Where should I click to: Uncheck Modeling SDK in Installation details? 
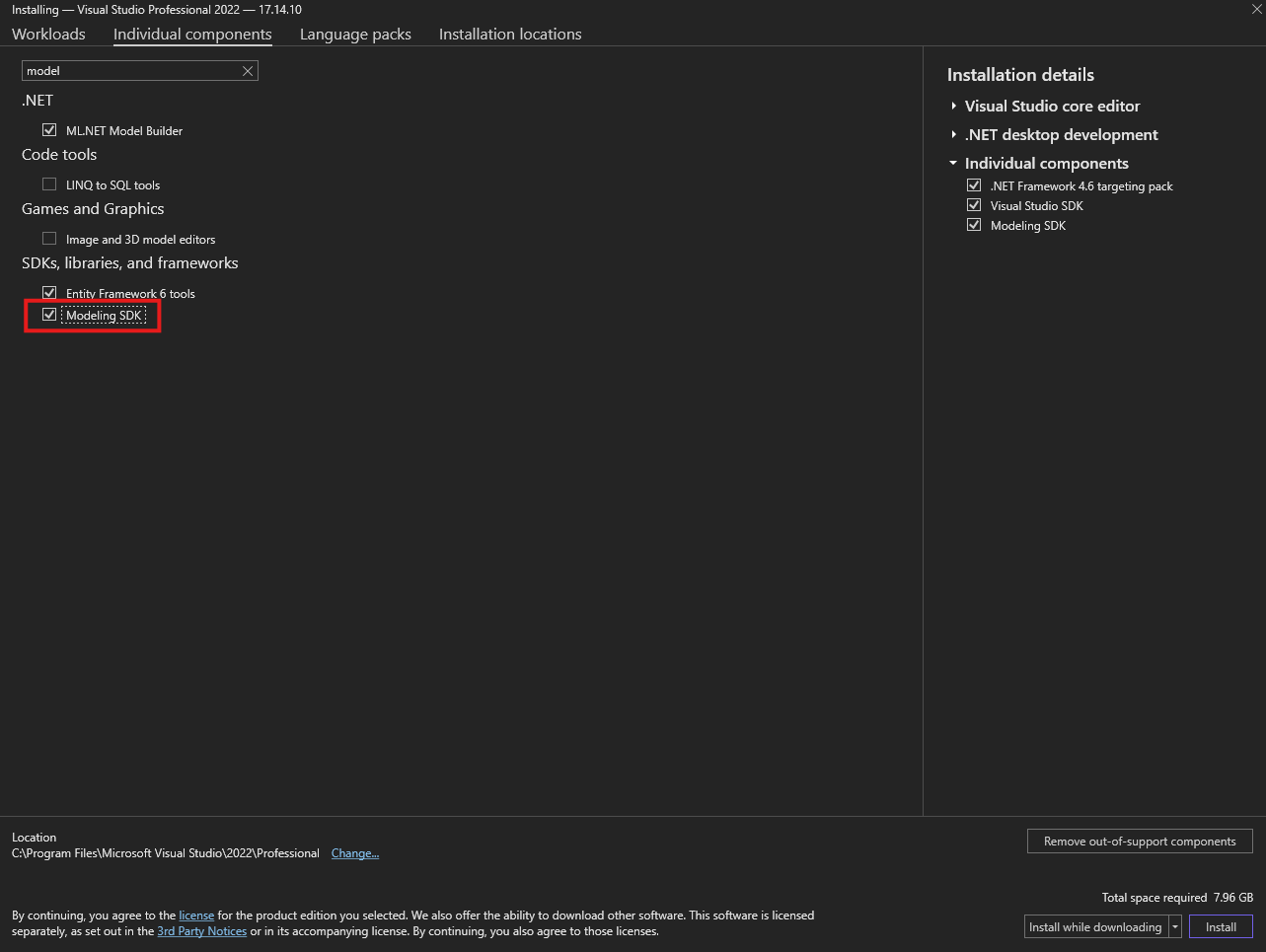click(974, 225)
